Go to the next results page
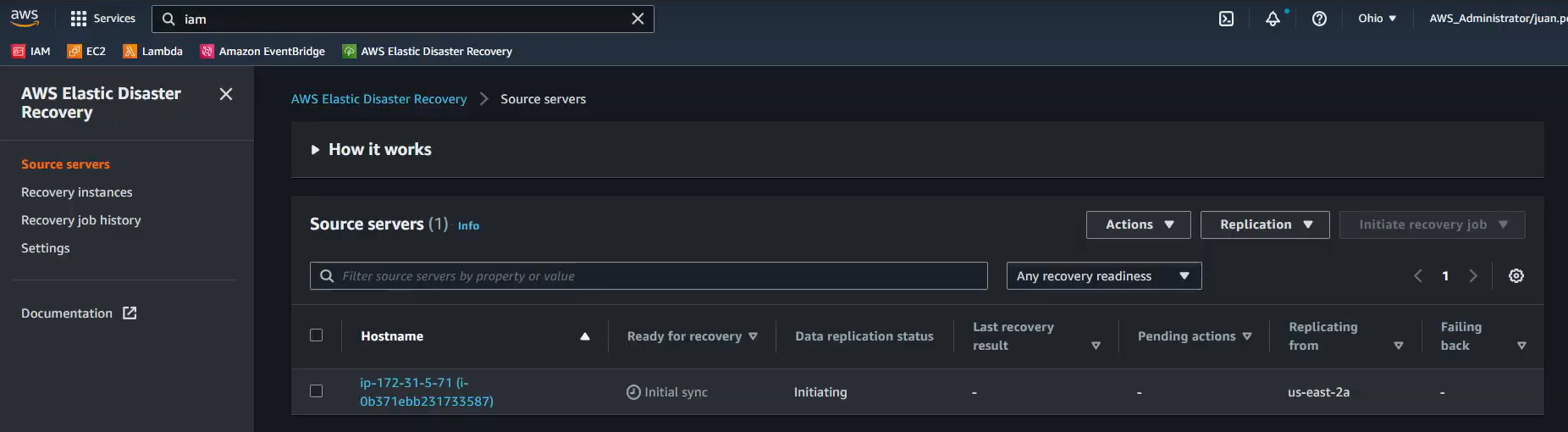1568x432 pixels. pos(1473,276)
